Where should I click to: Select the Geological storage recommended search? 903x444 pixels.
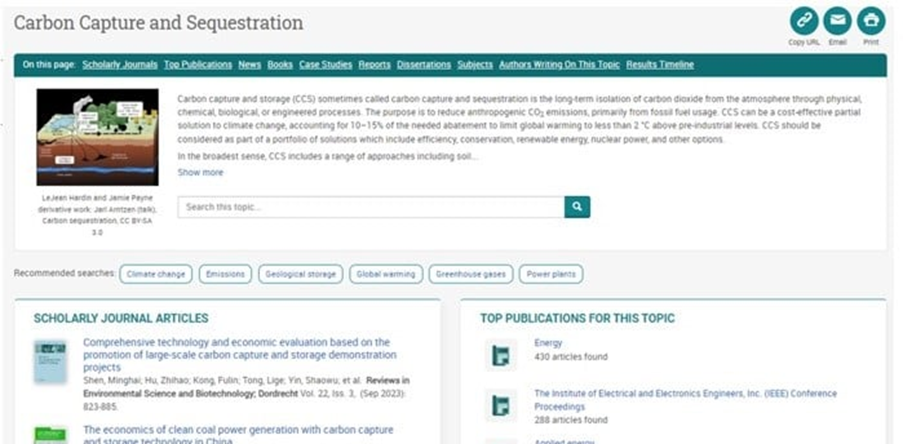coord(300,274)
